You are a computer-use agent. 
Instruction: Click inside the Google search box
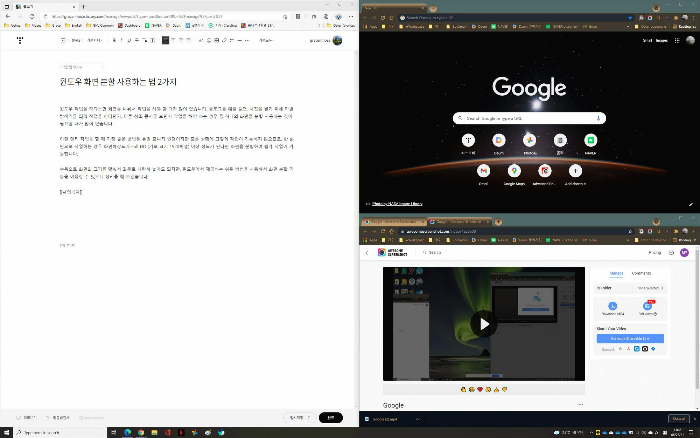(529, 118)
